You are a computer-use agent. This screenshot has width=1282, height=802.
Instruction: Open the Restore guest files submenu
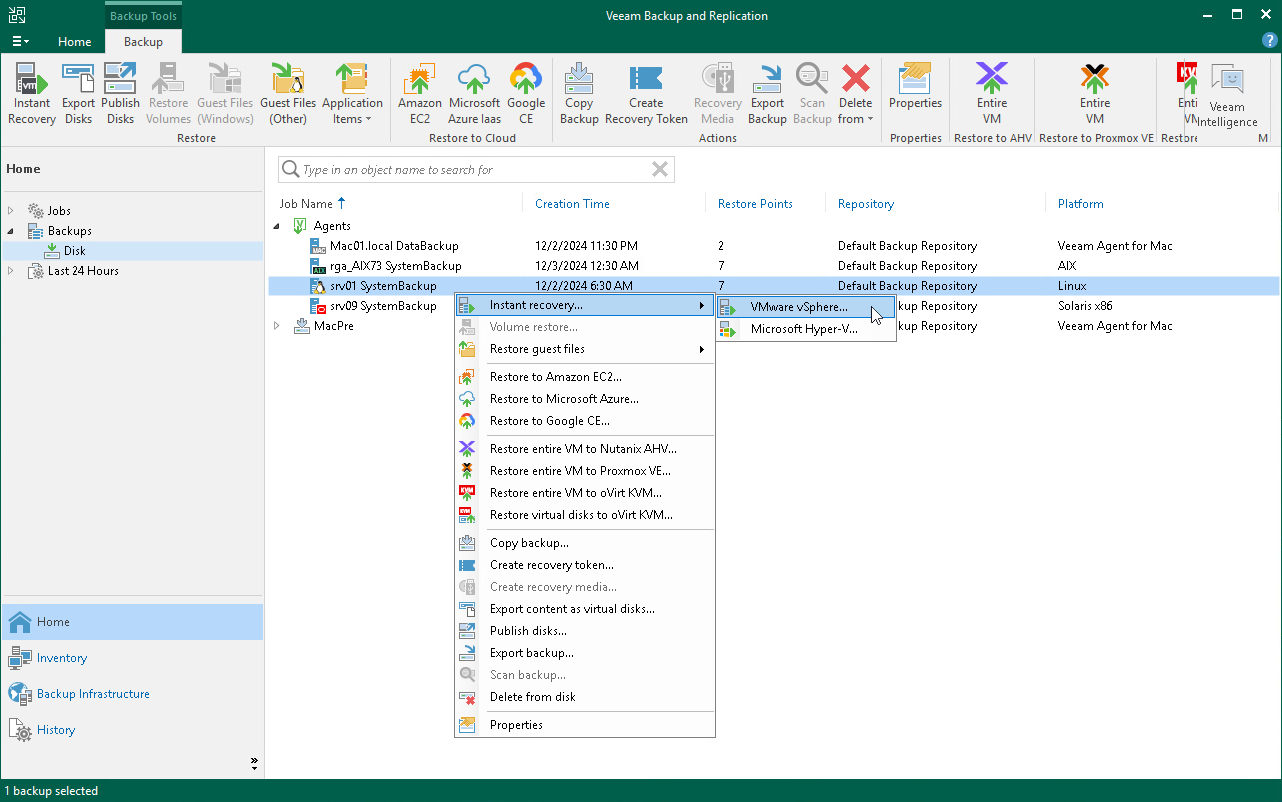(x=585, y=349)
